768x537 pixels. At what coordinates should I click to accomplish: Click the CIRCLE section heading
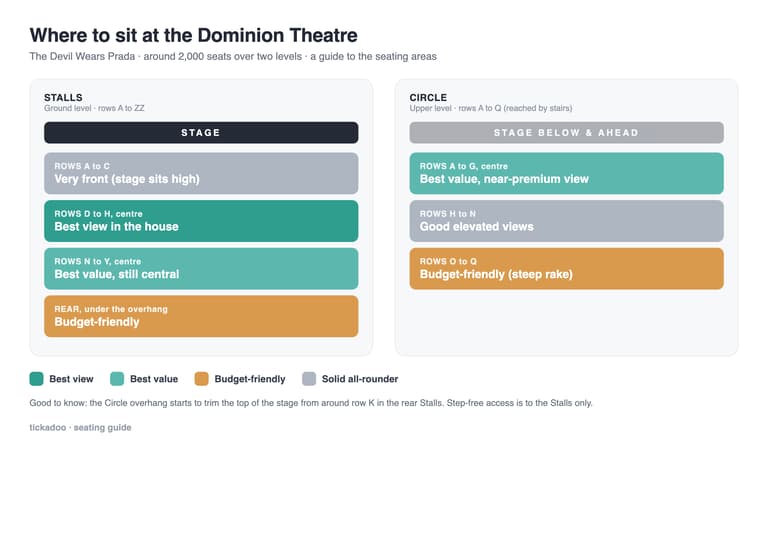(x=428, y=98)
